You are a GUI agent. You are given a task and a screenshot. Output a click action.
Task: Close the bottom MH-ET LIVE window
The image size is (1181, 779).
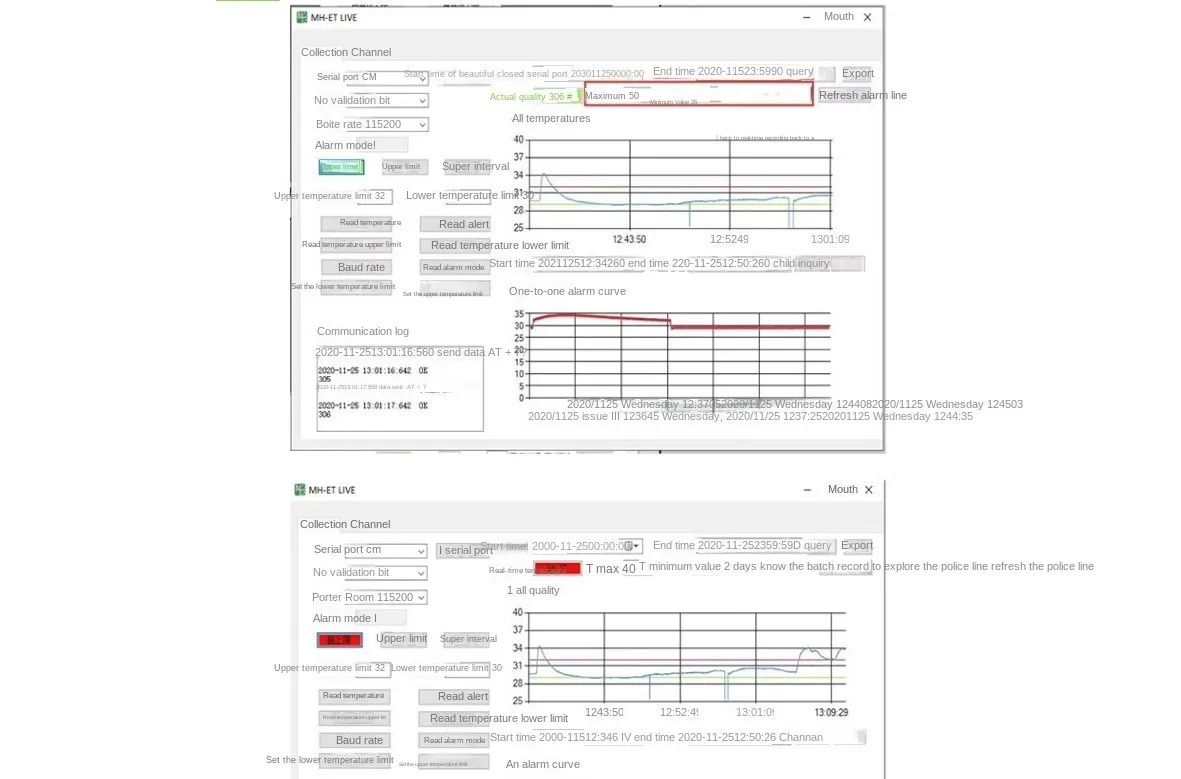click(868, 490)
